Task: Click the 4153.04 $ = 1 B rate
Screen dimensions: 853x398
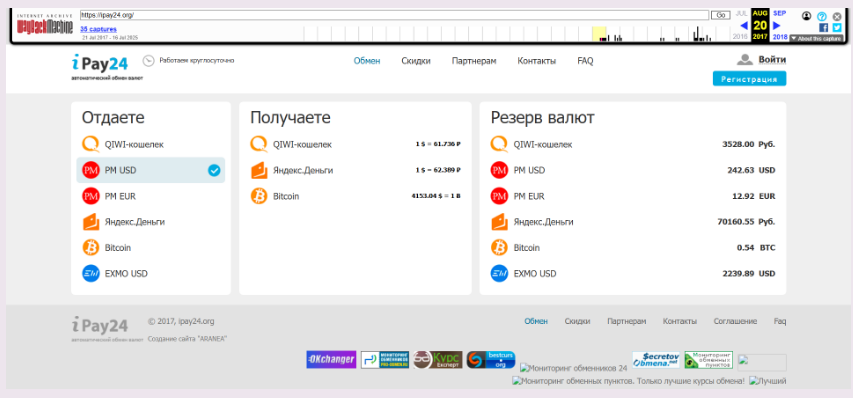Action: (436, 196)
